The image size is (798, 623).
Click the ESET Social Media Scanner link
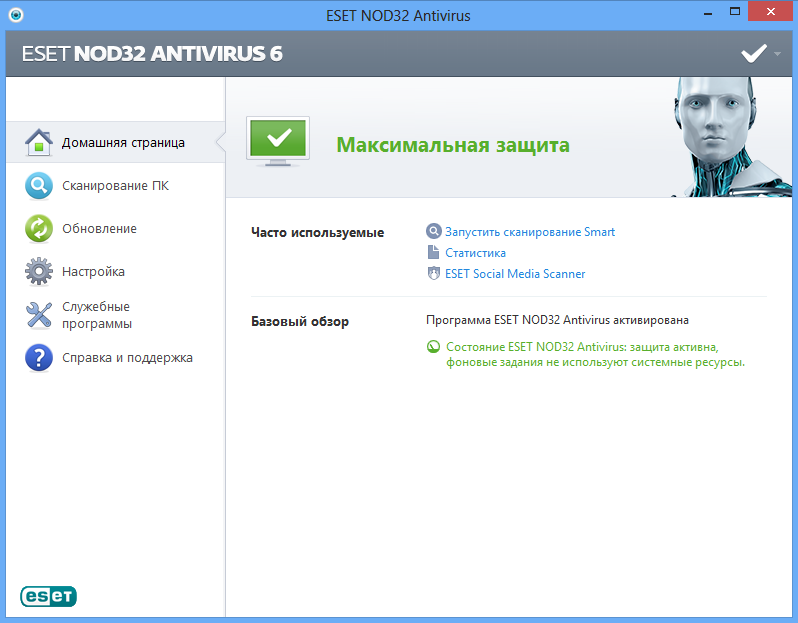(515, 274)
